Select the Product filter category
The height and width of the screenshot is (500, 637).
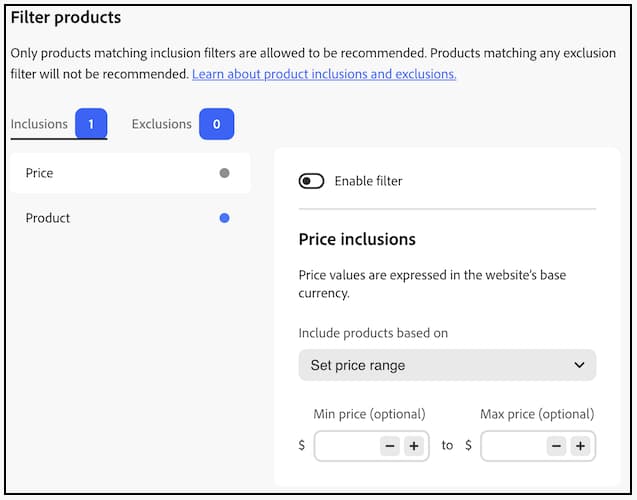(48, 218)
